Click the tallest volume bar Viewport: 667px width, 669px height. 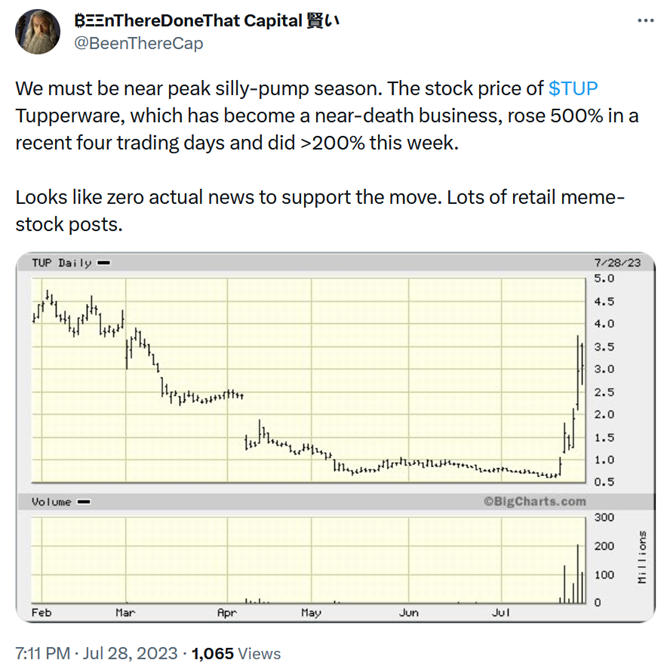(578, 575)
